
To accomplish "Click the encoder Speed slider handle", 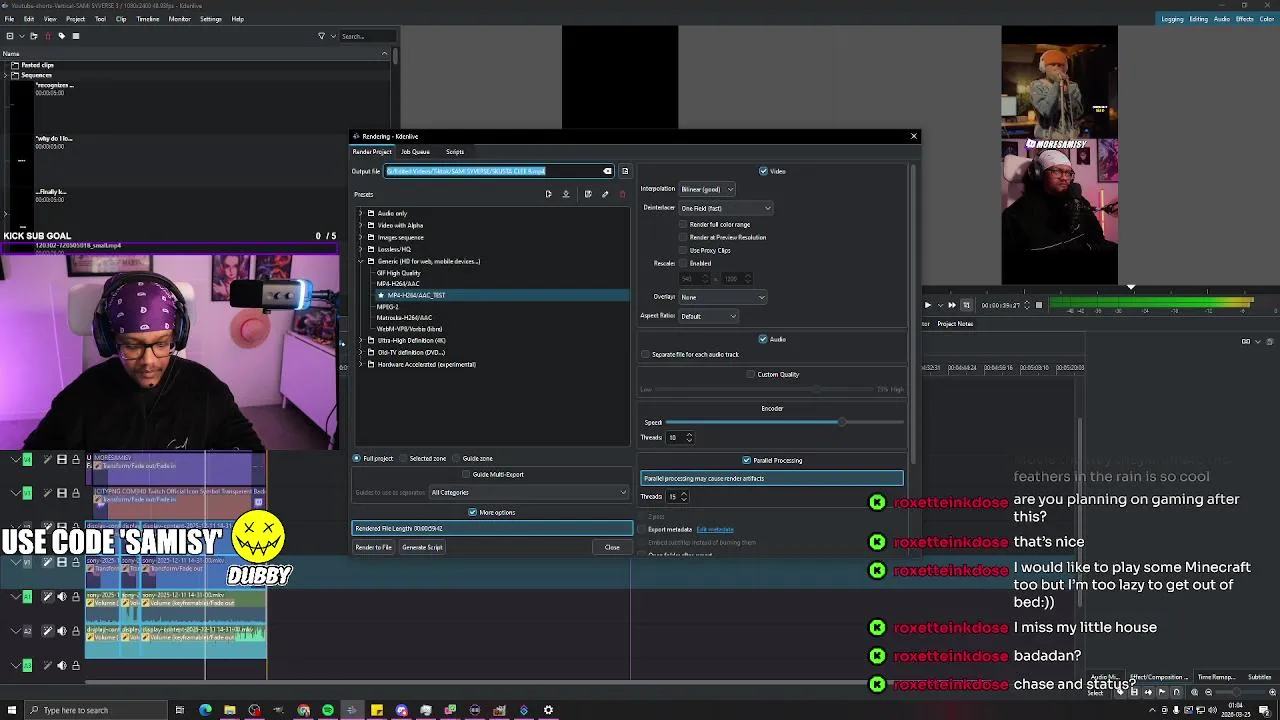I will 842,422.
